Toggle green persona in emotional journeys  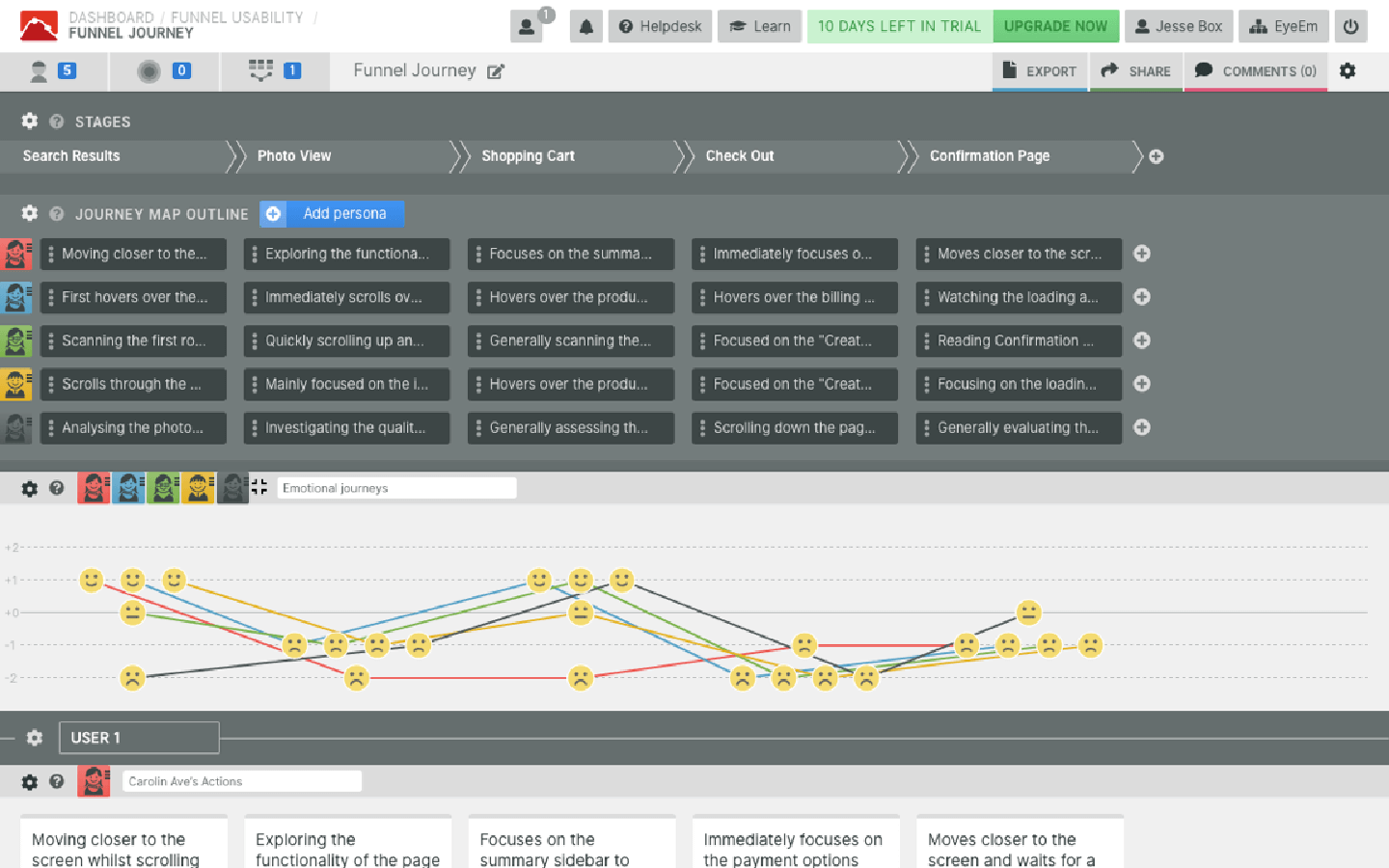pos(163,488)
